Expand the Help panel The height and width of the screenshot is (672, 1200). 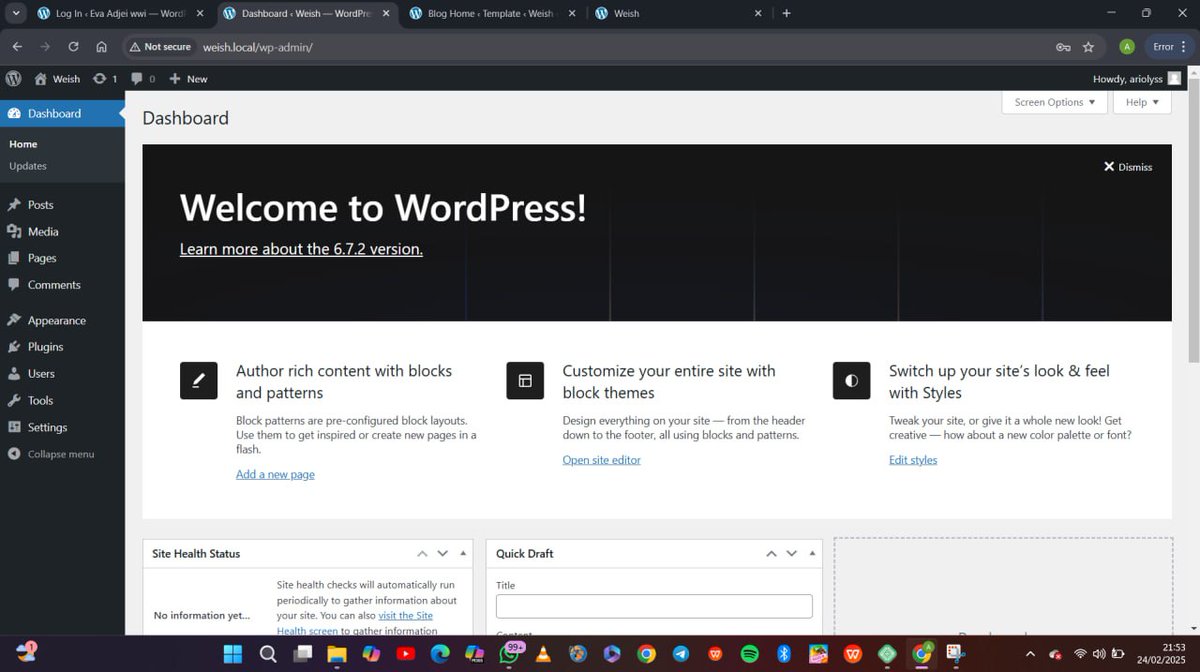click(x=1142, y=102)
